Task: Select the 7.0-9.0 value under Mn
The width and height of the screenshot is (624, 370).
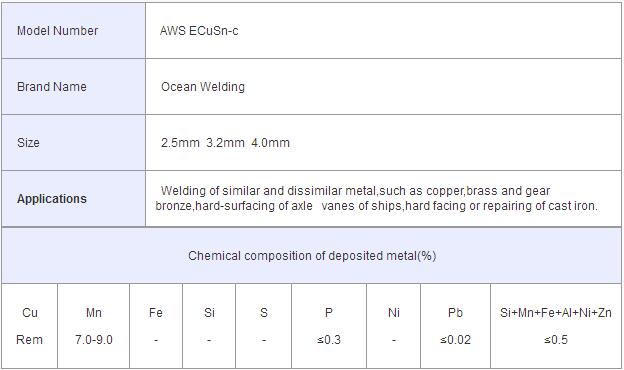Action: [x=94, y=340]
